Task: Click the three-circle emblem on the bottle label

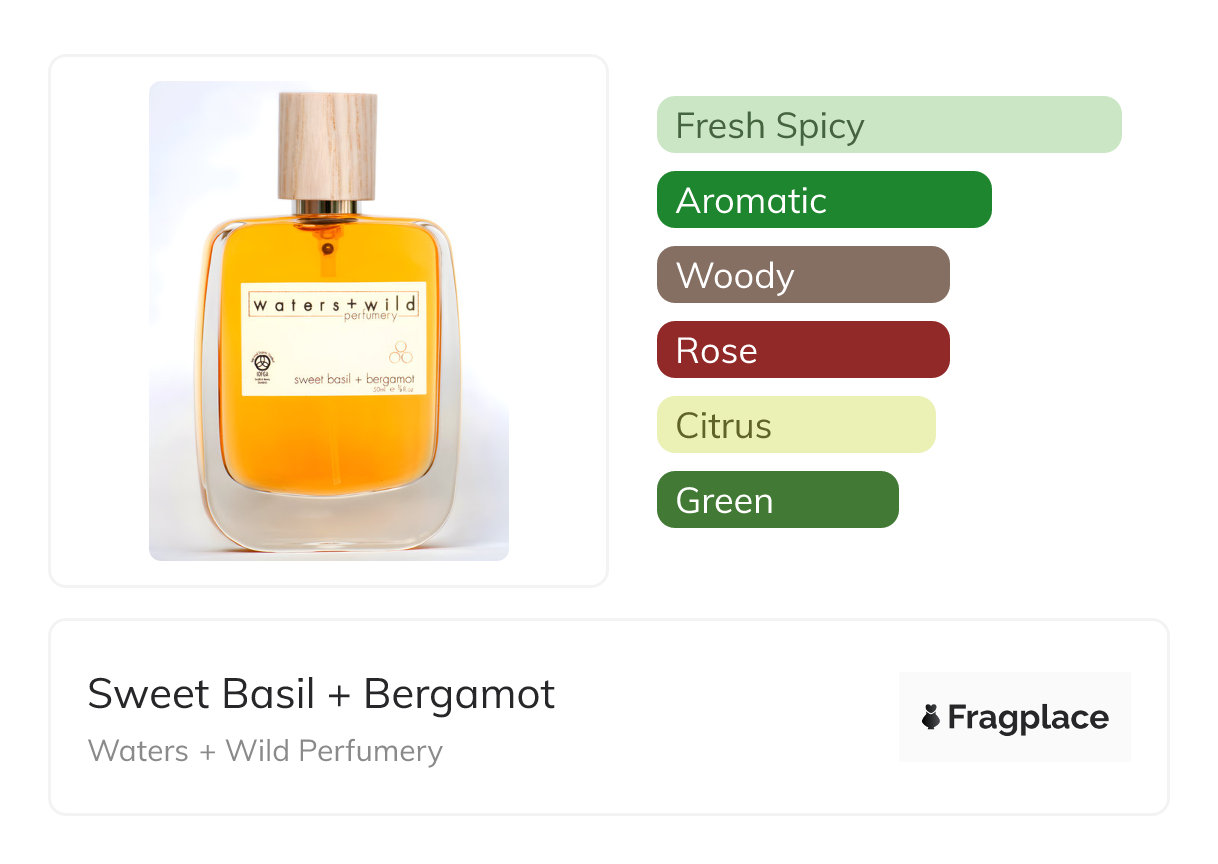Action: point(400,353)
